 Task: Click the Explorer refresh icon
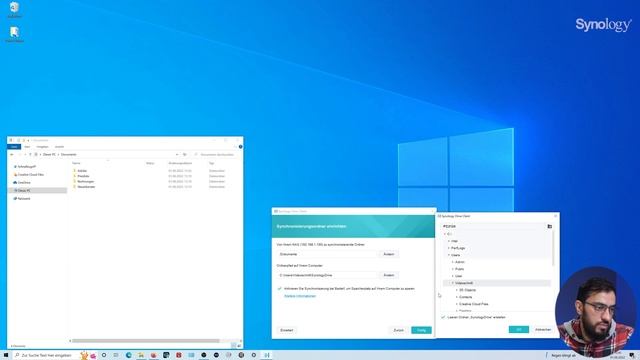coord(184,155)
